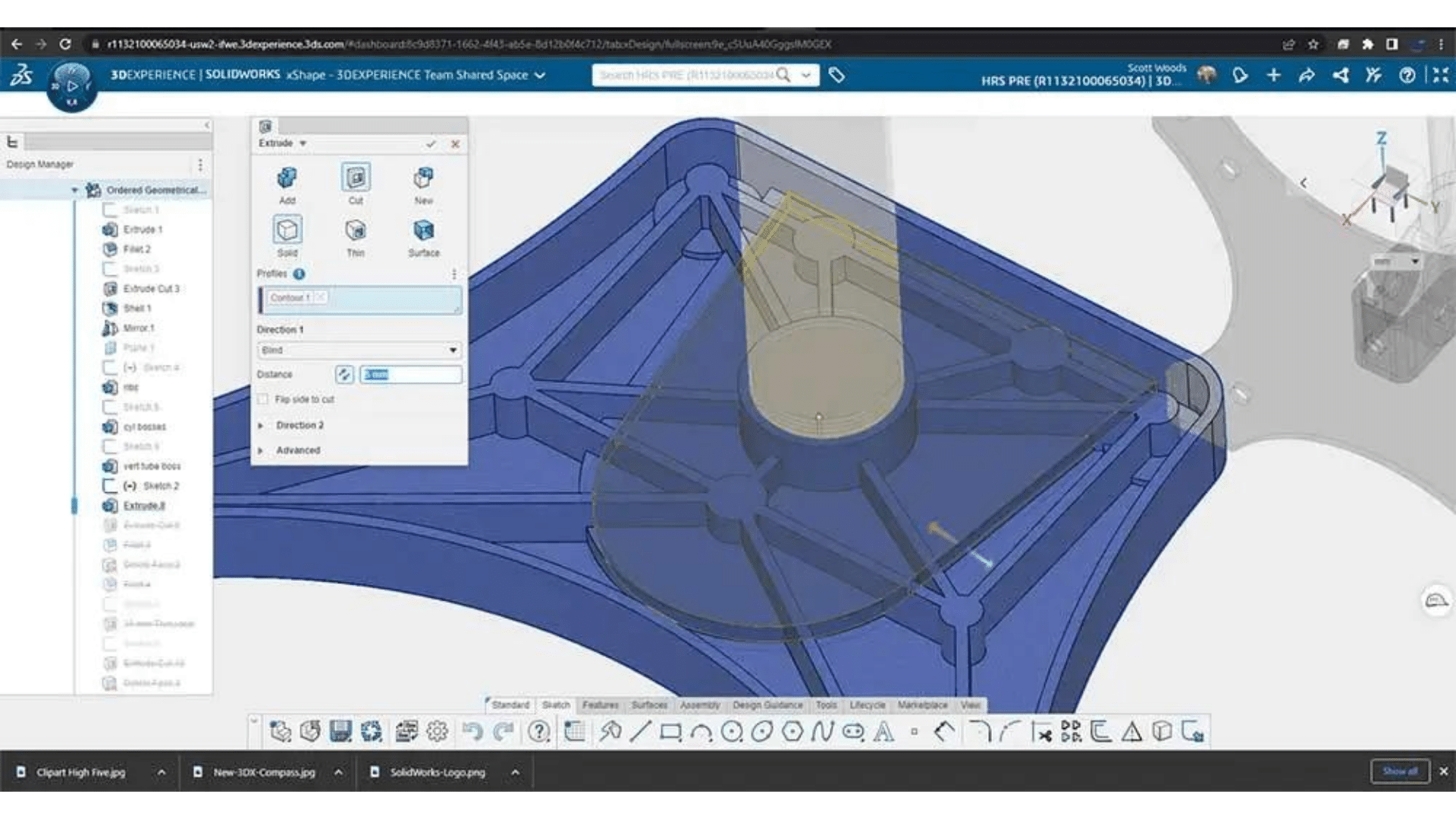The height and width of the screenshot is (819, 1456).
Task: Click the Distance value input field
Action: point(410,375)
